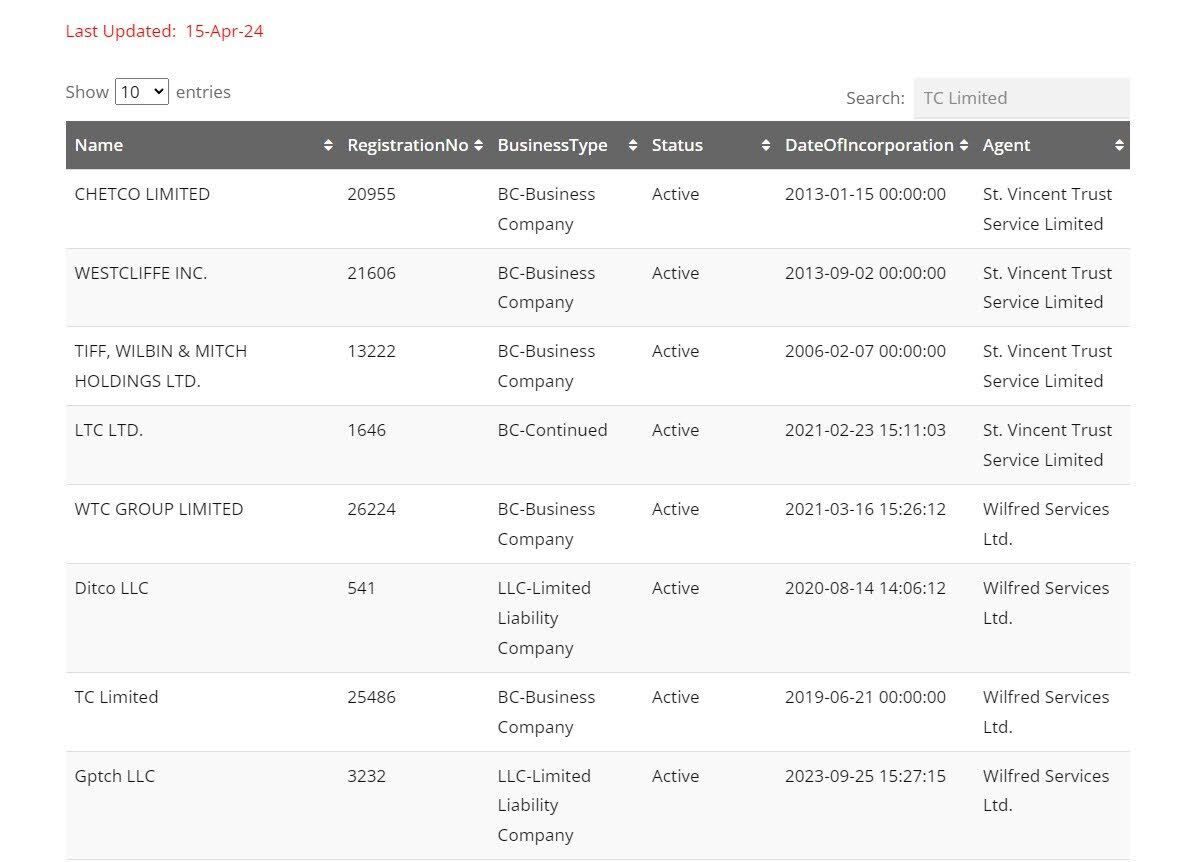Click Ditco LLC's LLC-Limited Liability Company cell
This screenshot has height=862, width=1178.
(544, 618)
